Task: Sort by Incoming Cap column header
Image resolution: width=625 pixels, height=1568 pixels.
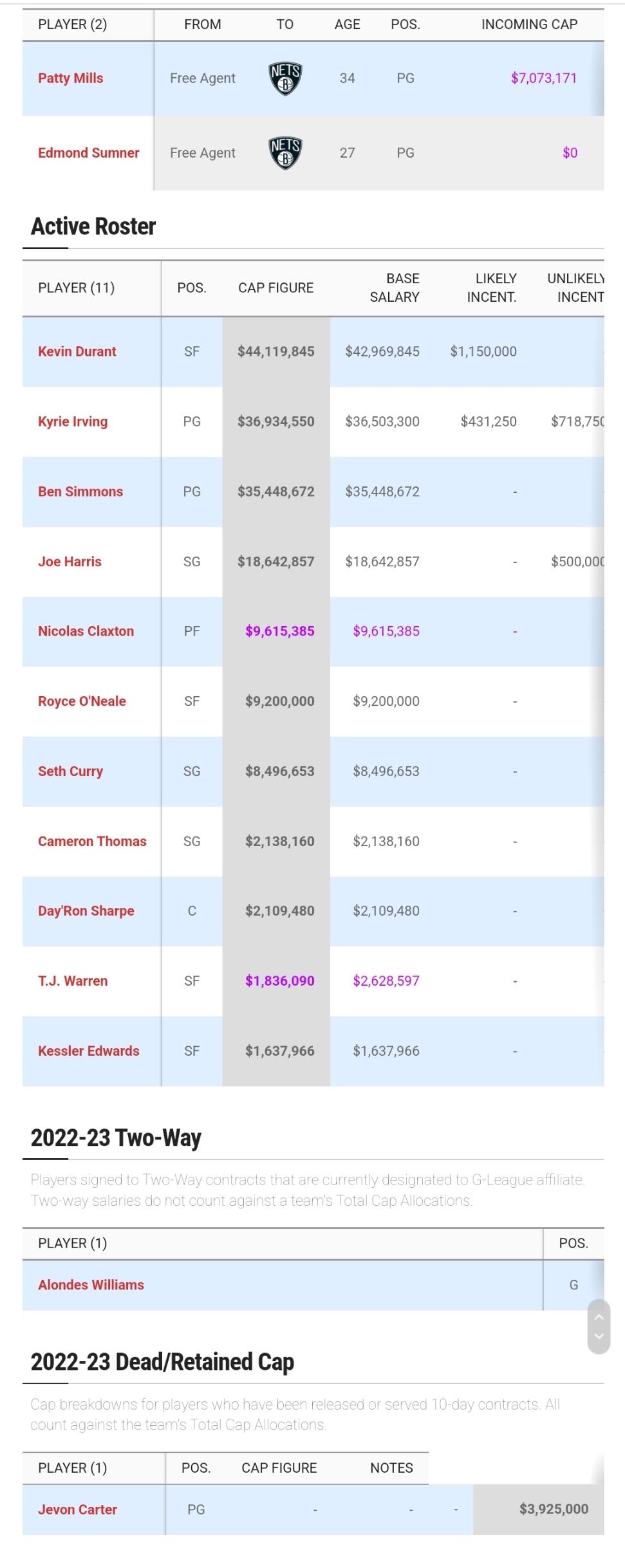Action: click(529, 24)
